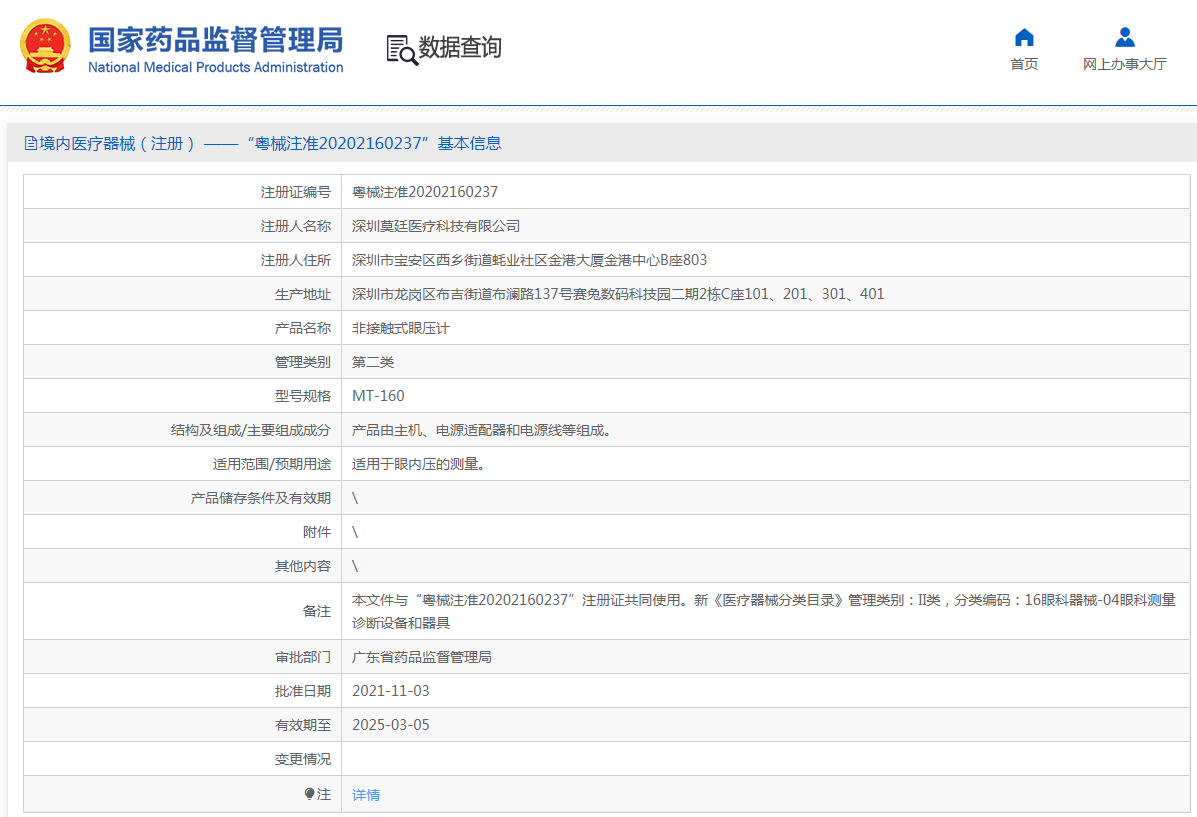Go to 首页 home link
1197x817 pixels.
coord(1024,64)
